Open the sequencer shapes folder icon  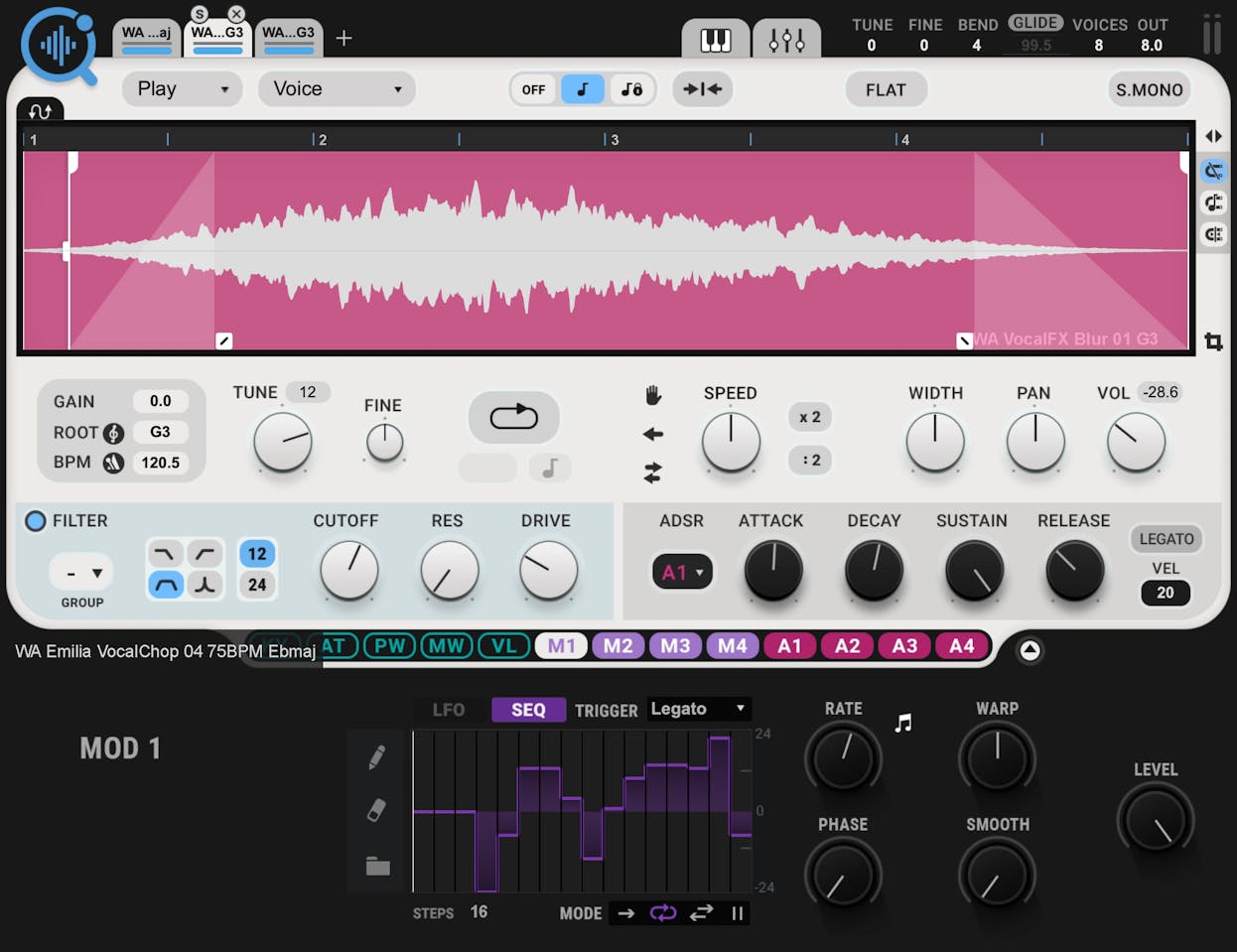point(377,866)
